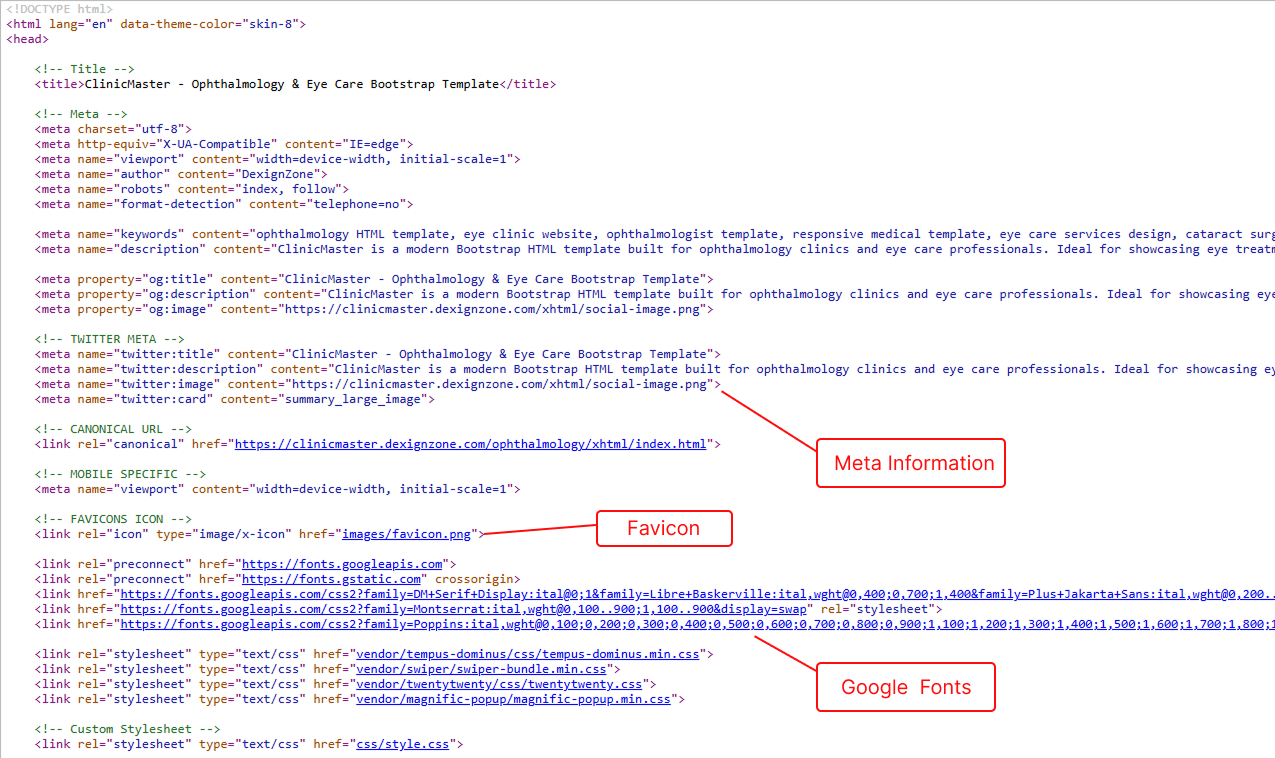Click the Favicon annotation label

(x=664, y=528)
